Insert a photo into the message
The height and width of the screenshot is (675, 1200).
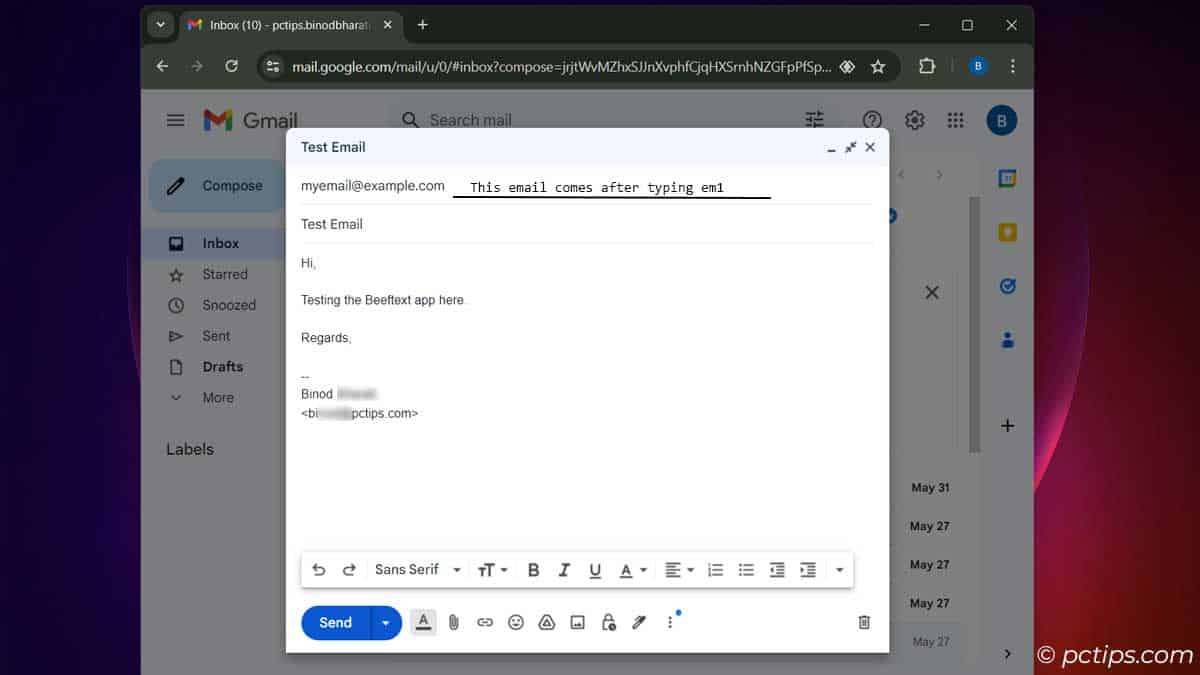point(577,622)
